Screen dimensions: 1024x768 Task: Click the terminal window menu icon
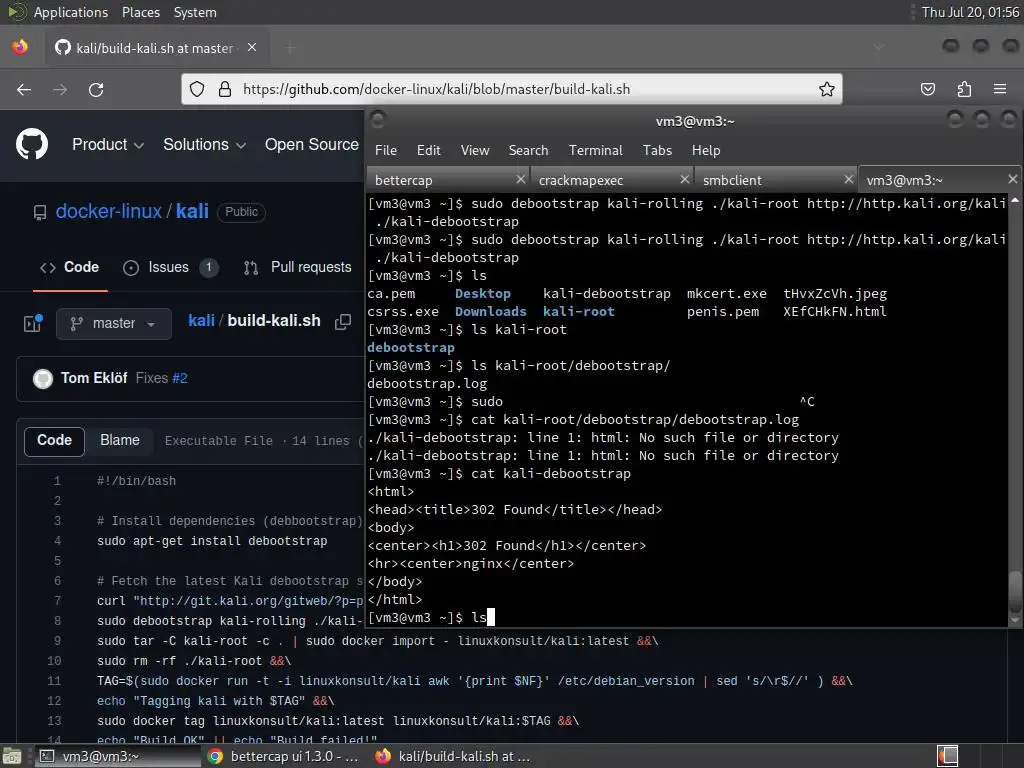click(378, 120)
